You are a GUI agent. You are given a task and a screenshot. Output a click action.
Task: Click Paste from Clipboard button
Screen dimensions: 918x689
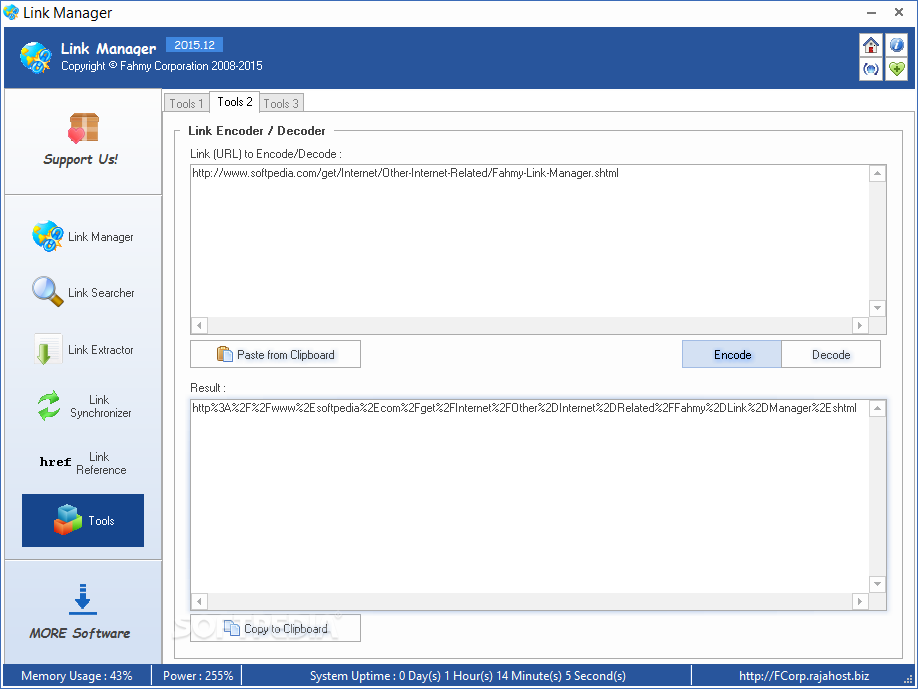[x=275, y=354]
